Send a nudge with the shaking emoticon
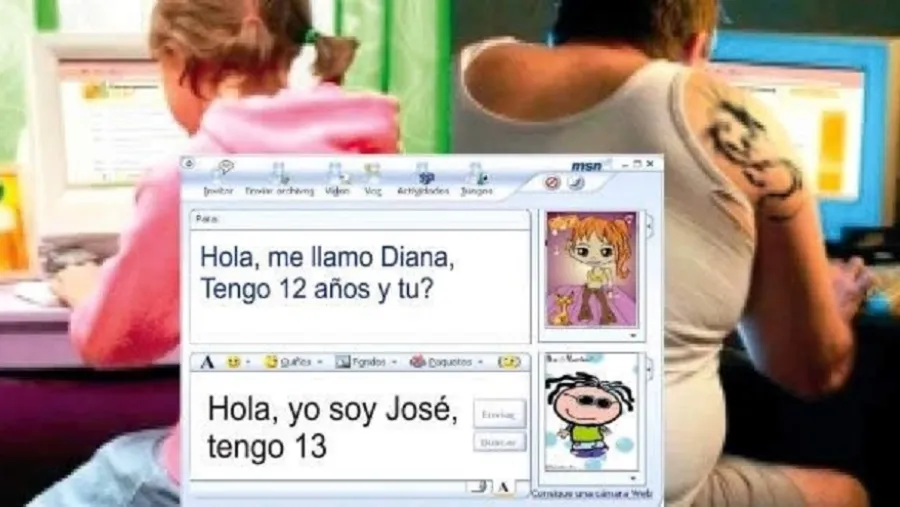900x507 pixels. click(509, 362)
